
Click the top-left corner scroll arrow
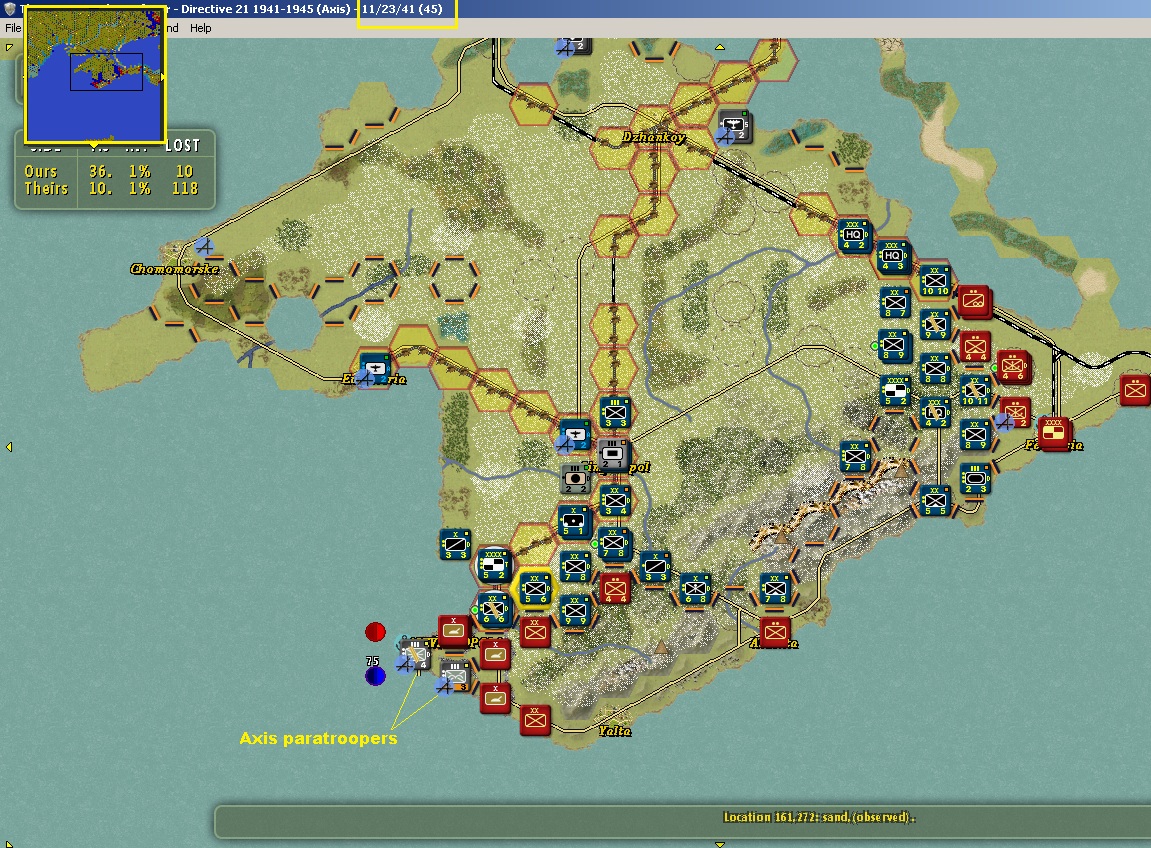pos(9,48)
